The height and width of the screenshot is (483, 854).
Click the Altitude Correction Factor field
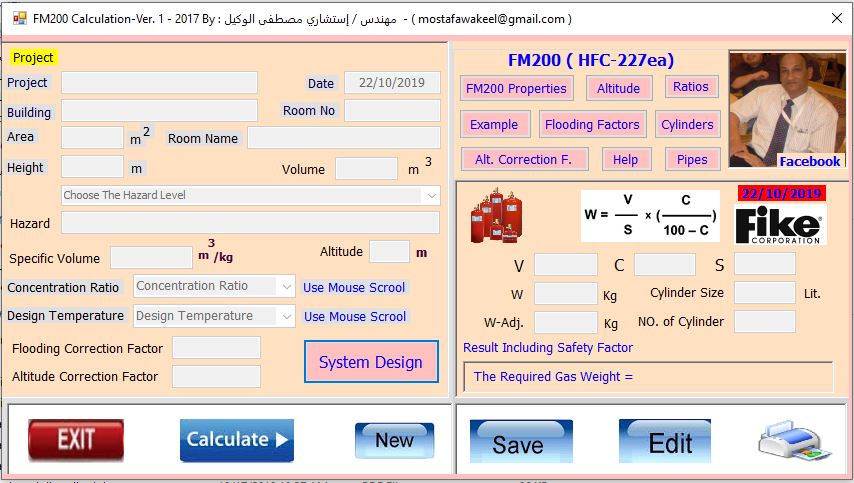[217, 376]
